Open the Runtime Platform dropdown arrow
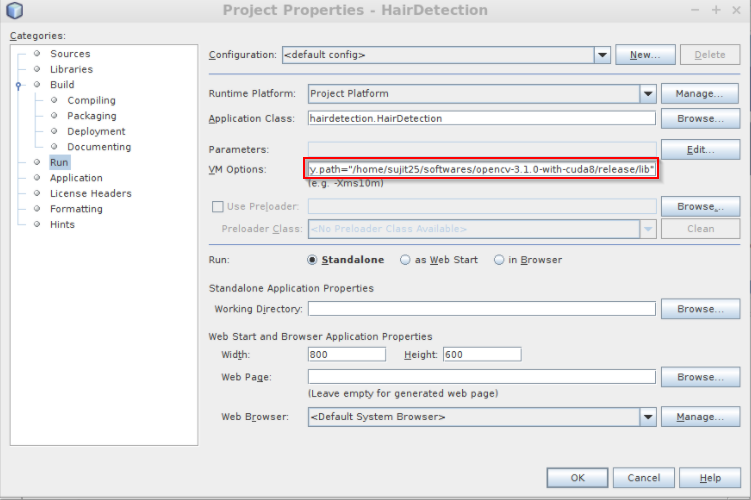The image size is (751, 500). click(648, 94)
